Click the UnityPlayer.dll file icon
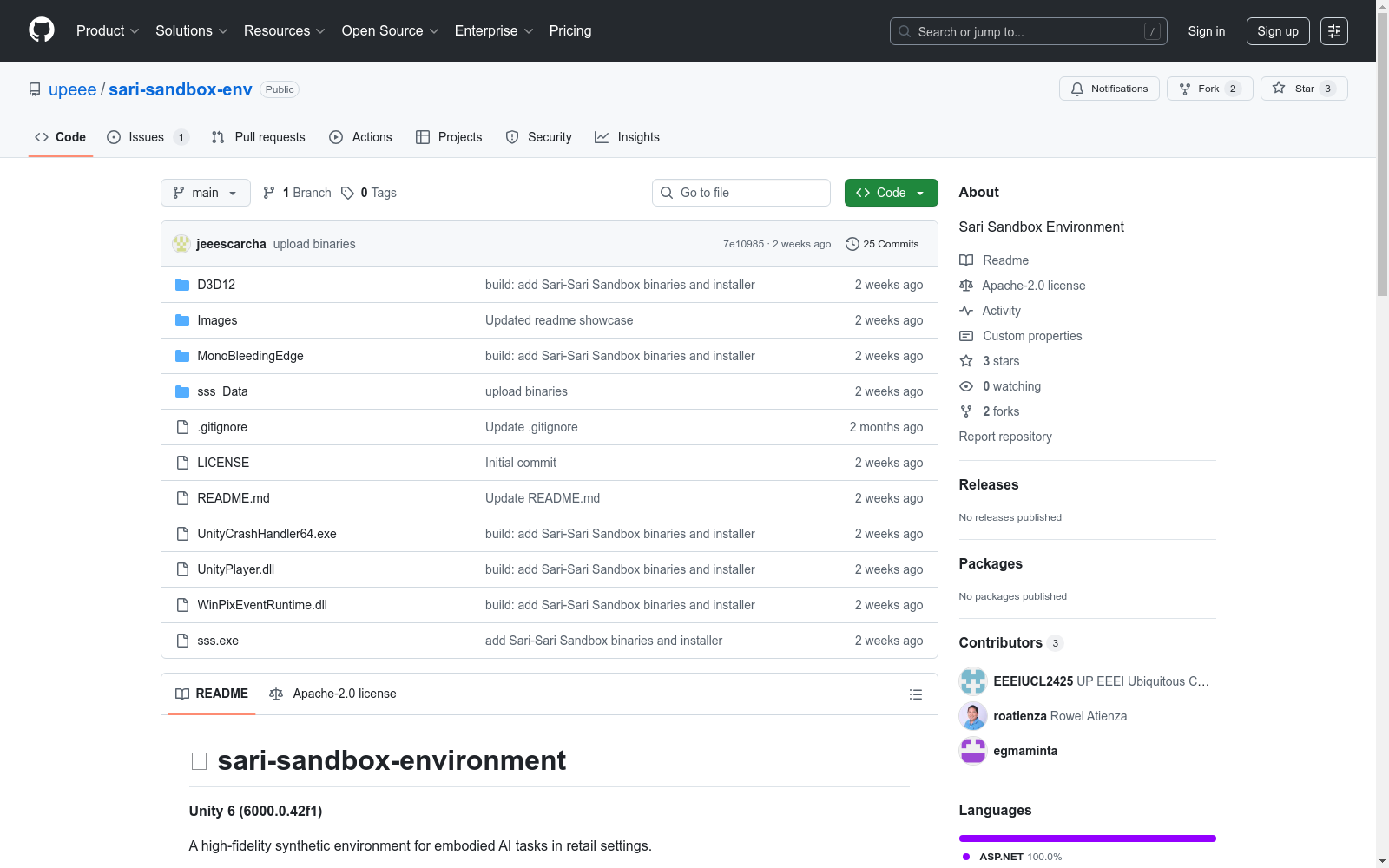Screen dimensions: 1389x868 pyautogui.click(x=182, y=569)
